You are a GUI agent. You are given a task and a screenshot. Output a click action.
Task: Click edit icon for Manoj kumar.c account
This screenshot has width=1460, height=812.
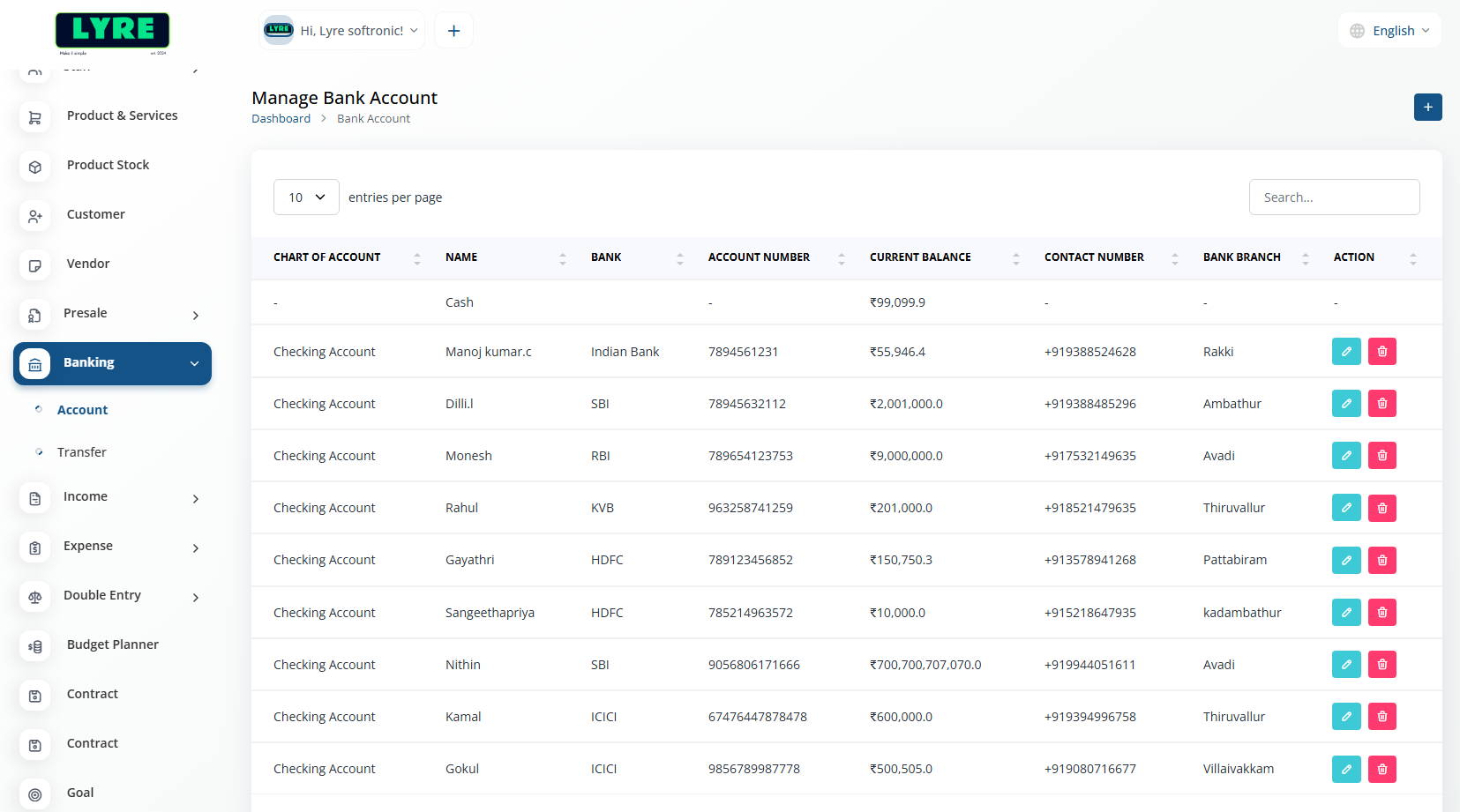click(x=1345, y=352)
